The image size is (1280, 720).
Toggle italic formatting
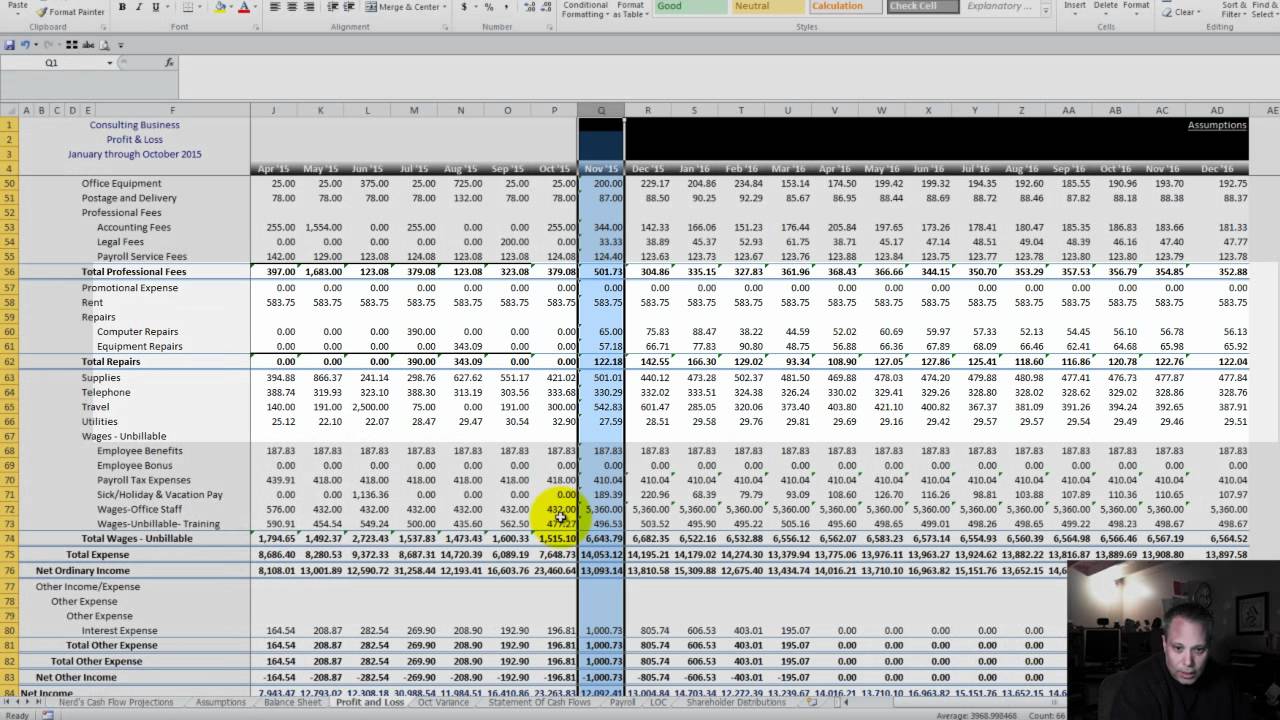pos(139,7)
